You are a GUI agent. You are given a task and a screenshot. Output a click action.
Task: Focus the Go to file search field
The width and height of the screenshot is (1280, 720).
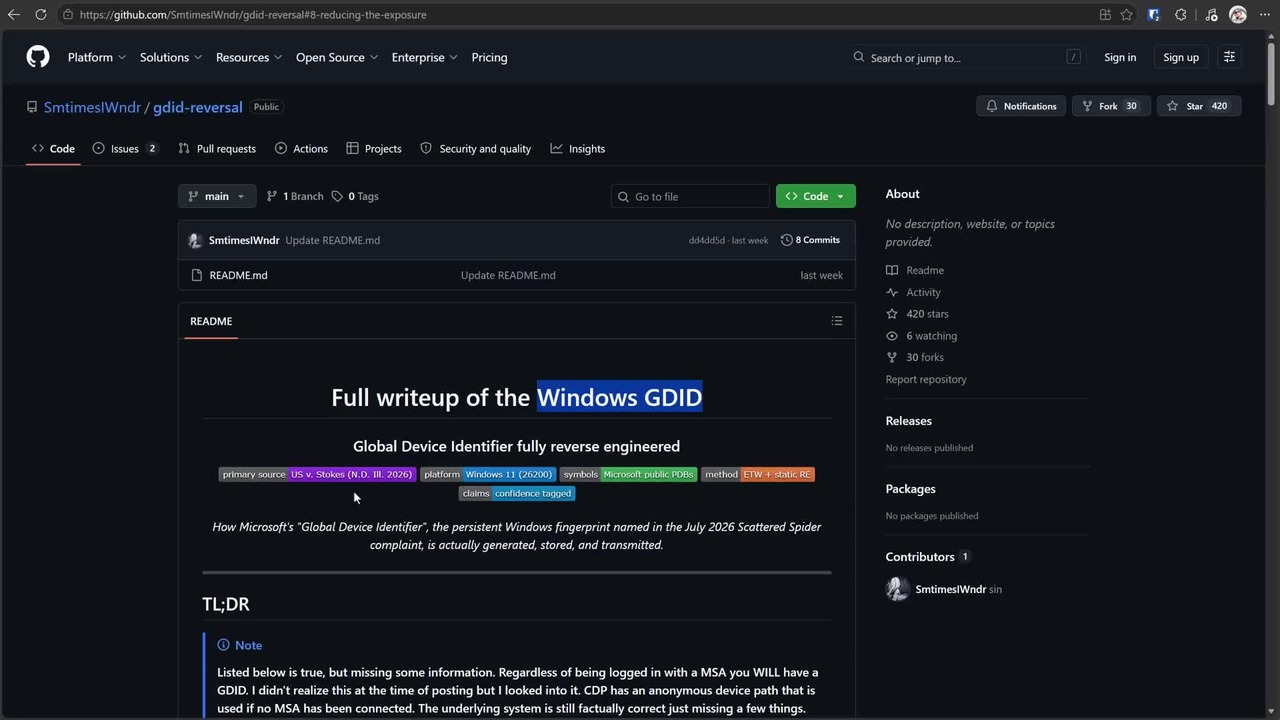pos(690,196)
